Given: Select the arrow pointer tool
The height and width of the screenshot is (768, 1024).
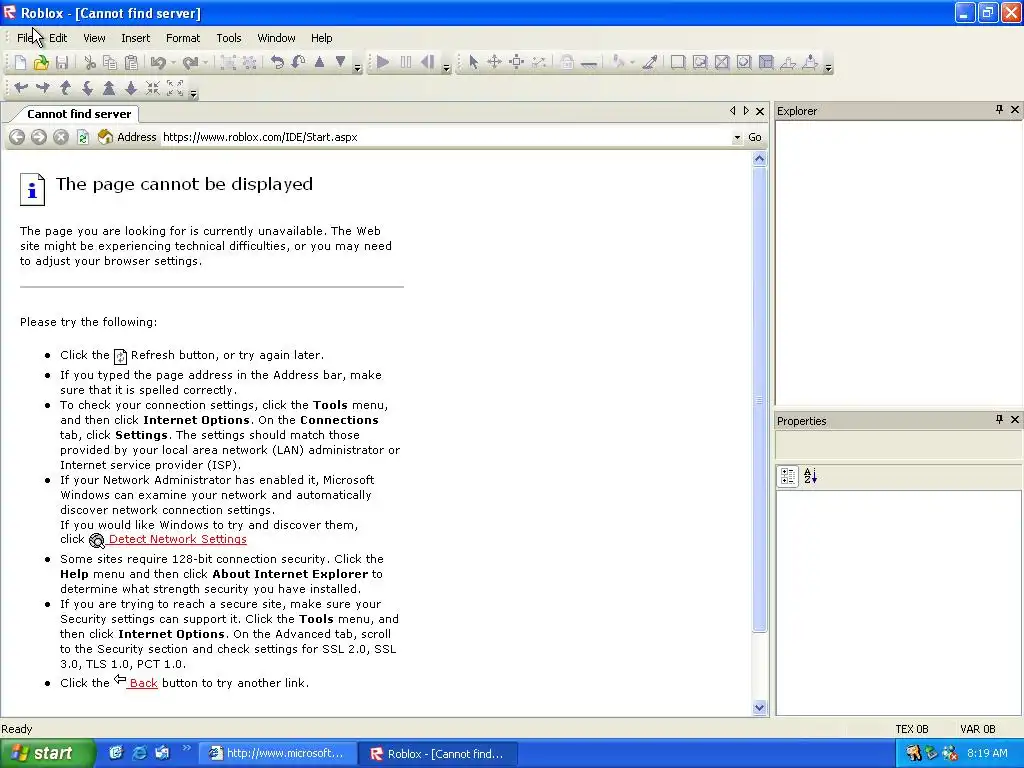Looking at the screenshot, I should coord(473,63).
